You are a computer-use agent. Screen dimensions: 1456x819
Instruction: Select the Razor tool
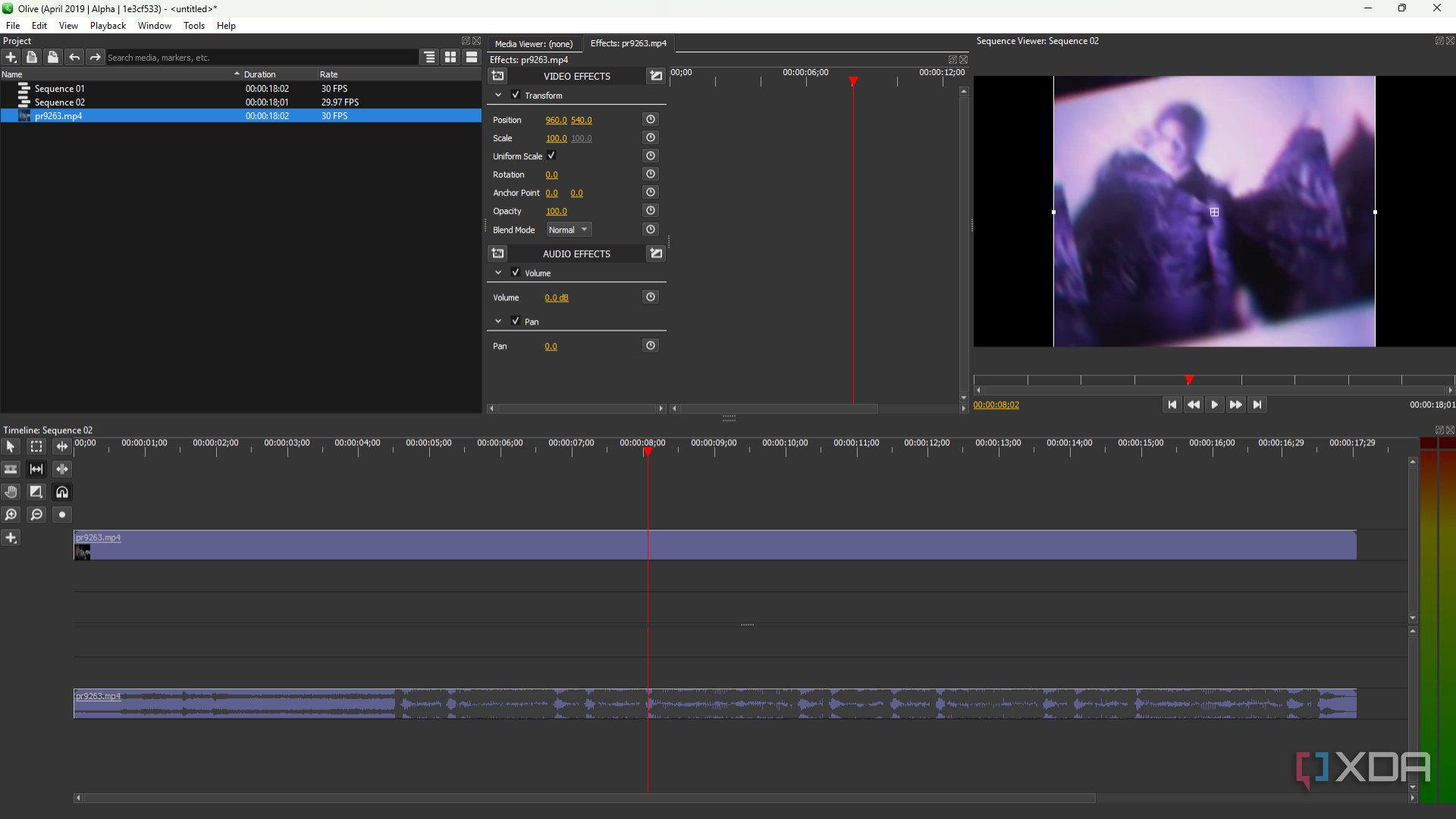click(x=11, y=469)
